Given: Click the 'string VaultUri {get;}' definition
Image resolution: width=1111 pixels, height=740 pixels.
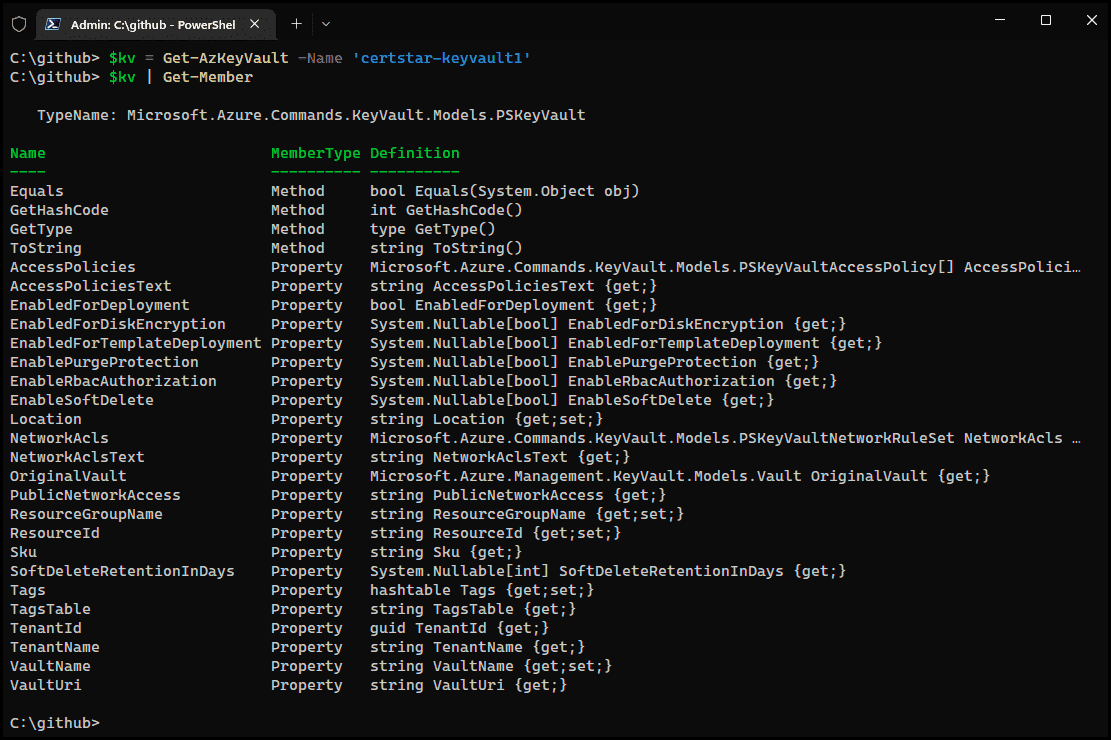Looking at the screenshot, I should (x=468, y=685).
